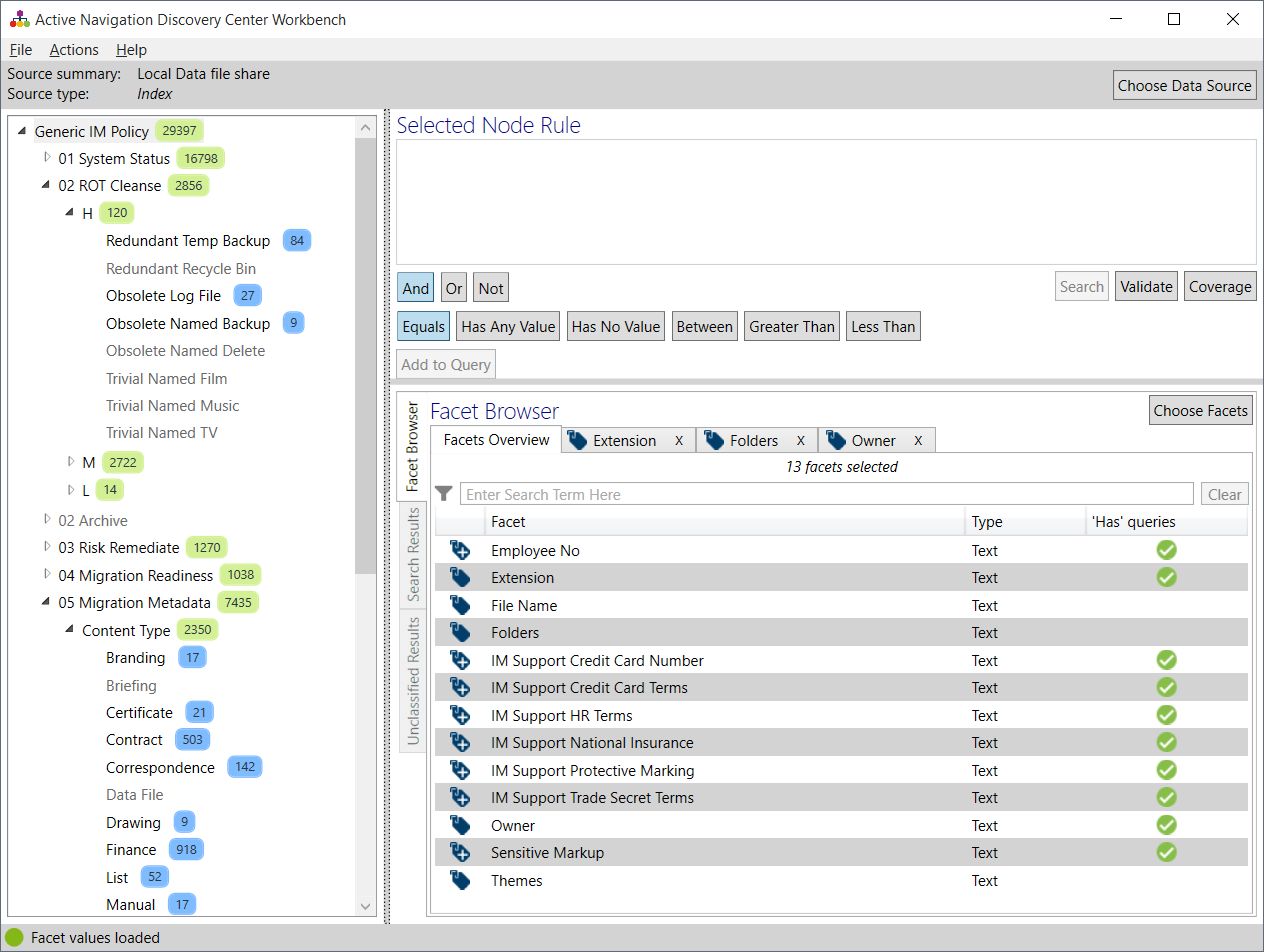Click the filter funnel icon beside facet search
The image size is (1264, 952).
[443, 493]
